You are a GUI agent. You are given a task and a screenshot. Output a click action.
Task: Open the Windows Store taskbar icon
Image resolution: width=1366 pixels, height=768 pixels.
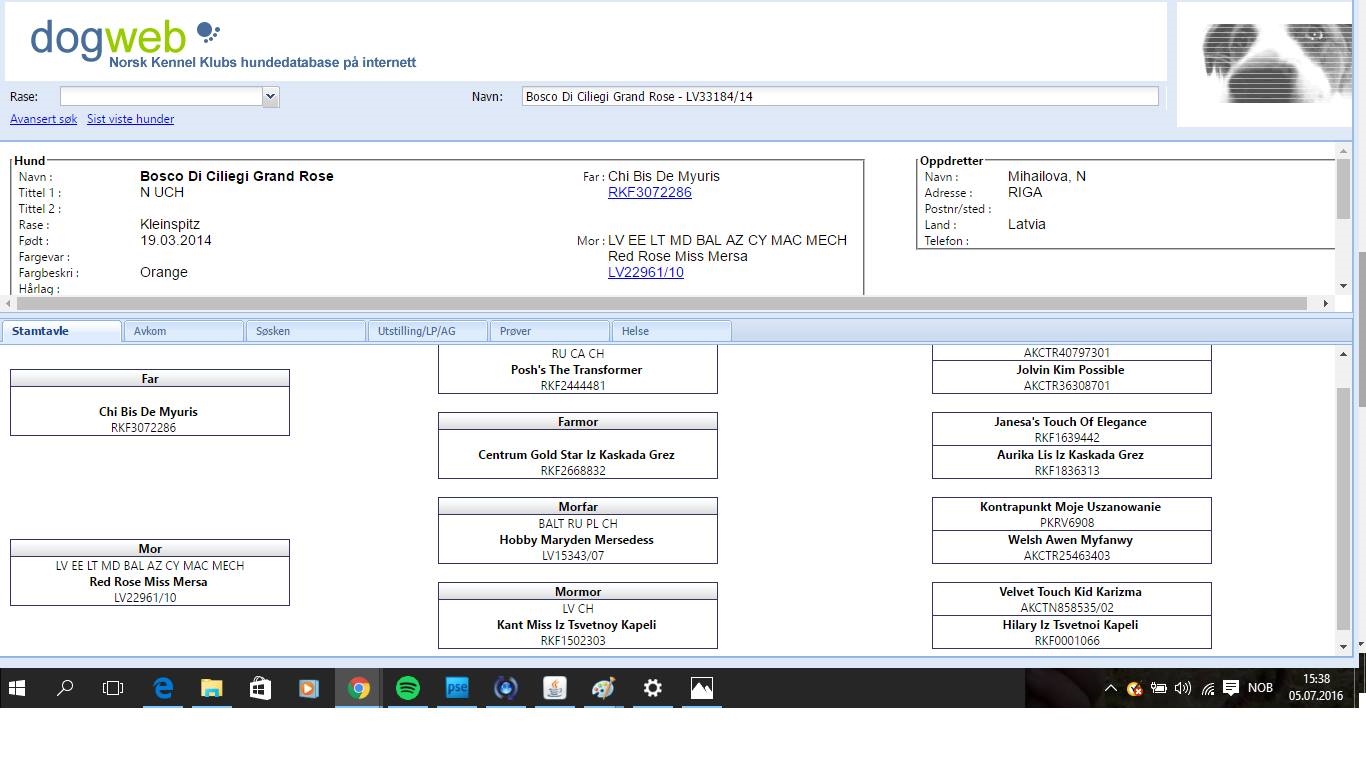(260, 688)
